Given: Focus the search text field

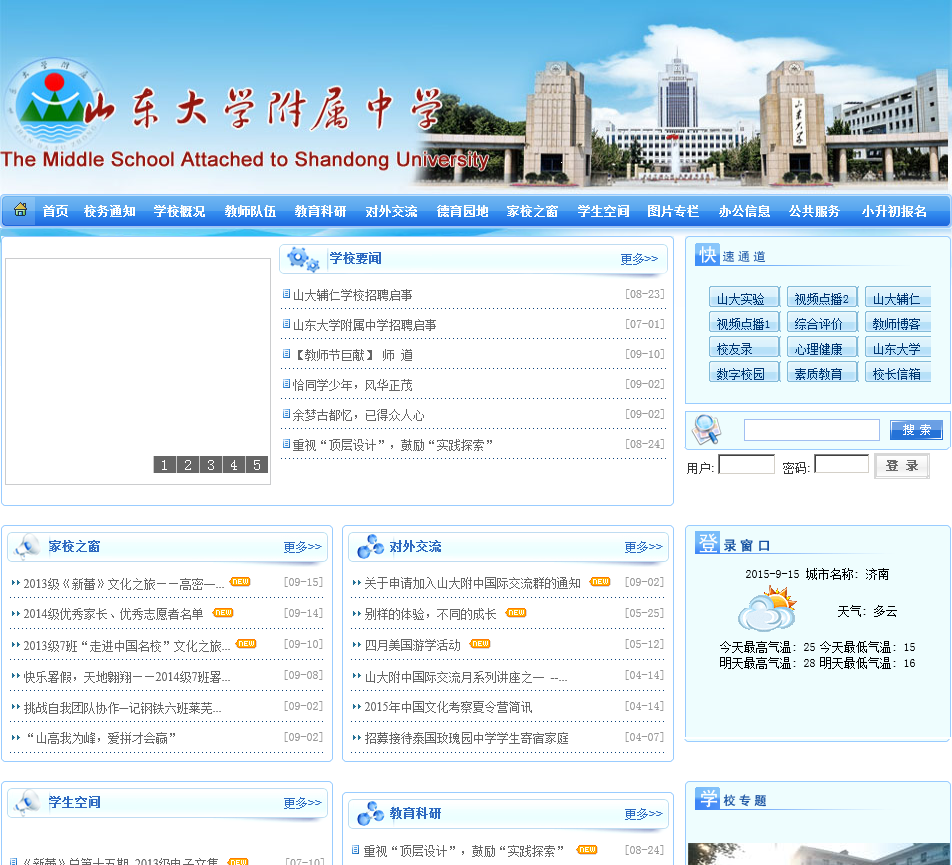Looking at the screenshot, I should [x=812, y=430].
